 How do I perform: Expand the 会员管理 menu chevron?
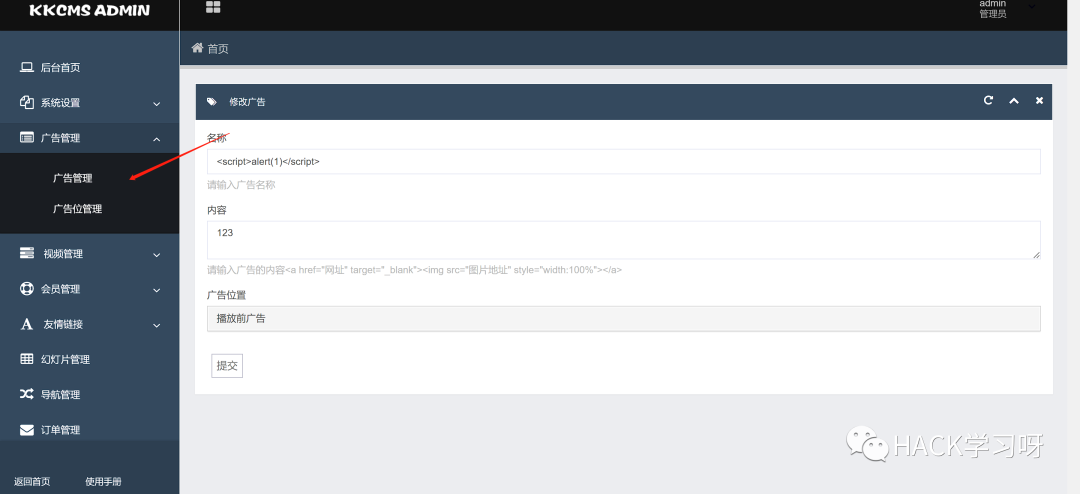(x=156, y=290)
